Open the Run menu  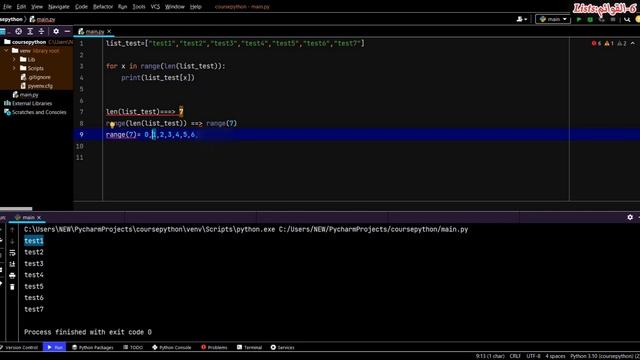122,7
